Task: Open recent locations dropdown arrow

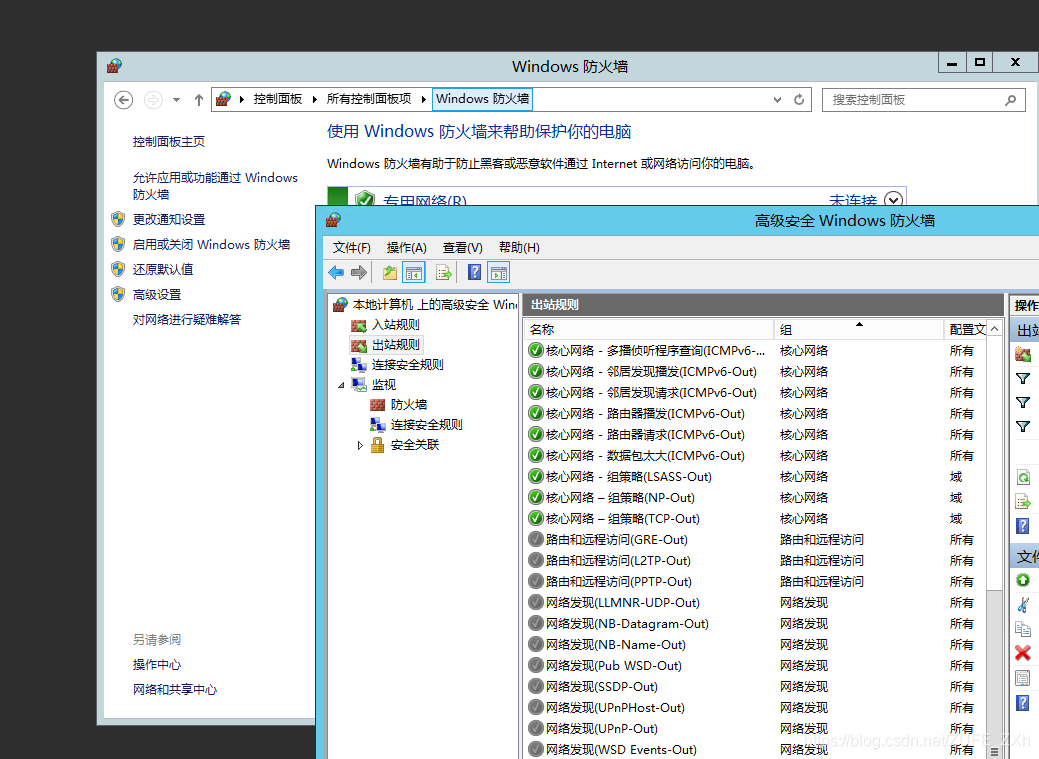Action: (176, 100)
